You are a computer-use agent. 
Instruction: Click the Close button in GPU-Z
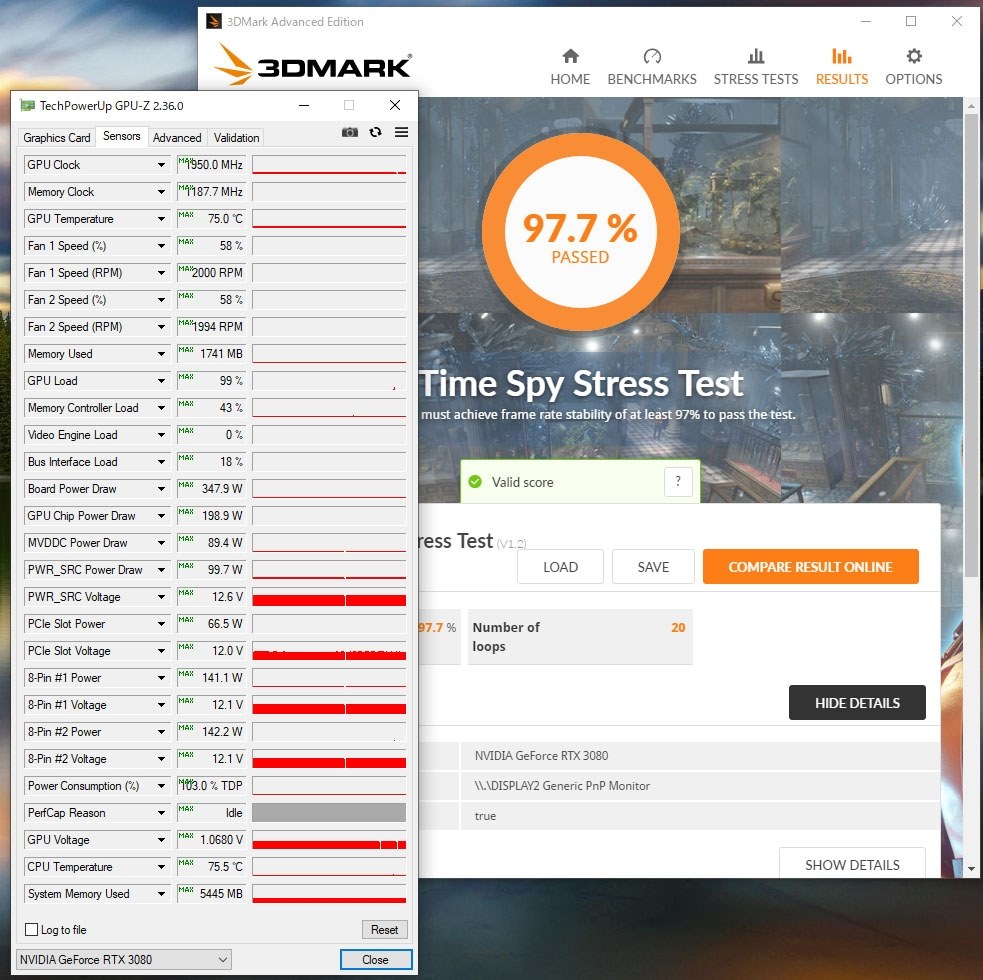[x=376, y=959]
